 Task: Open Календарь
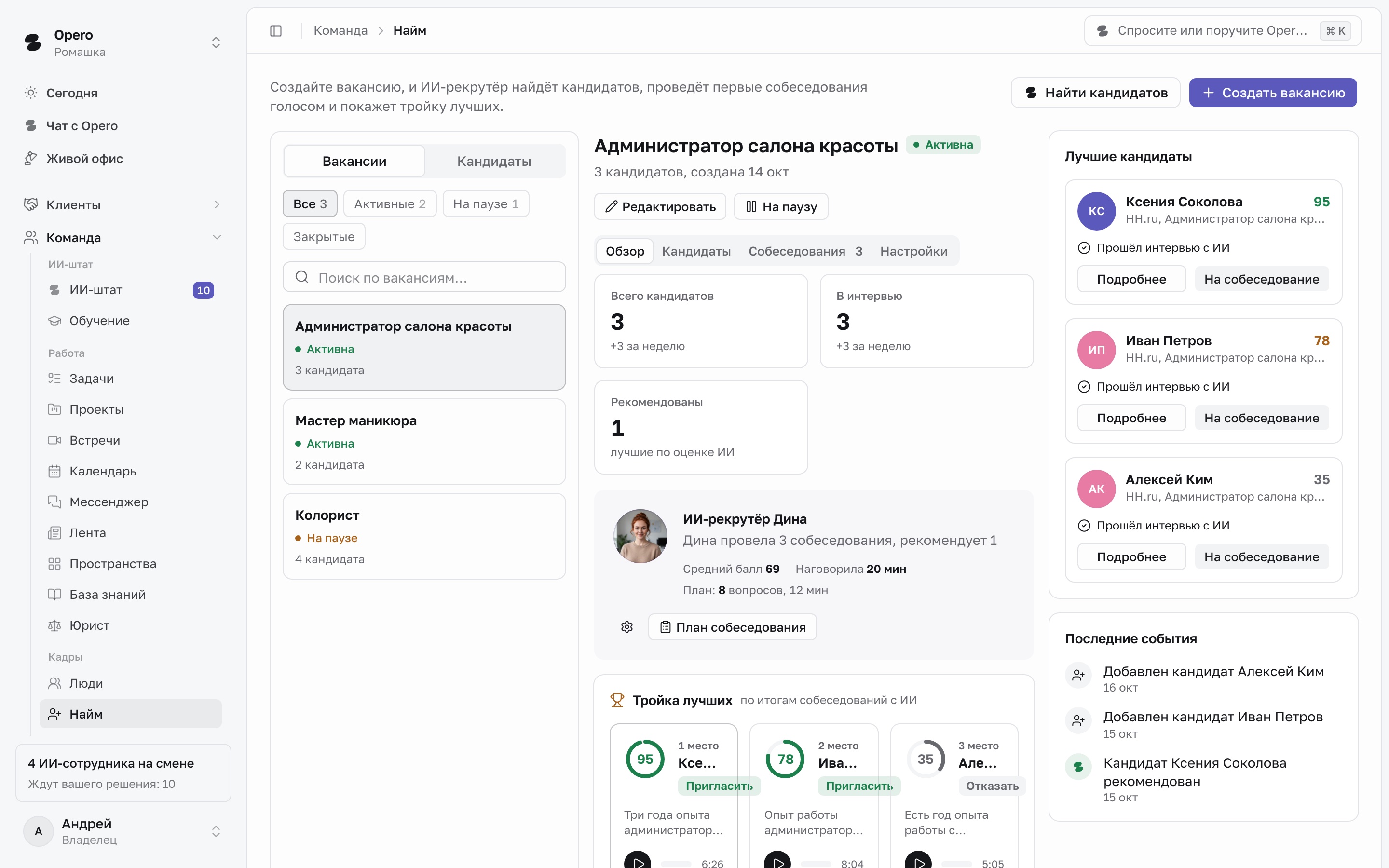pos(130,471)
